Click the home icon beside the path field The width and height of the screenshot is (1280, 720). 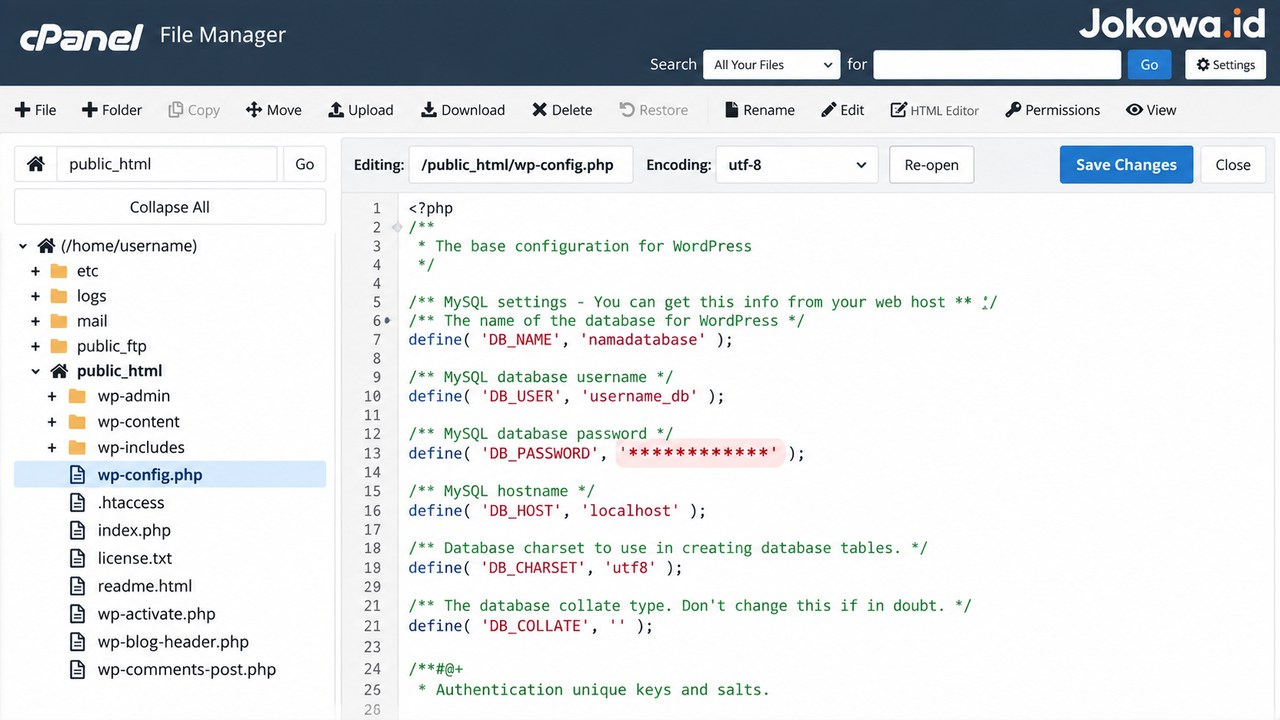(36, 164)
